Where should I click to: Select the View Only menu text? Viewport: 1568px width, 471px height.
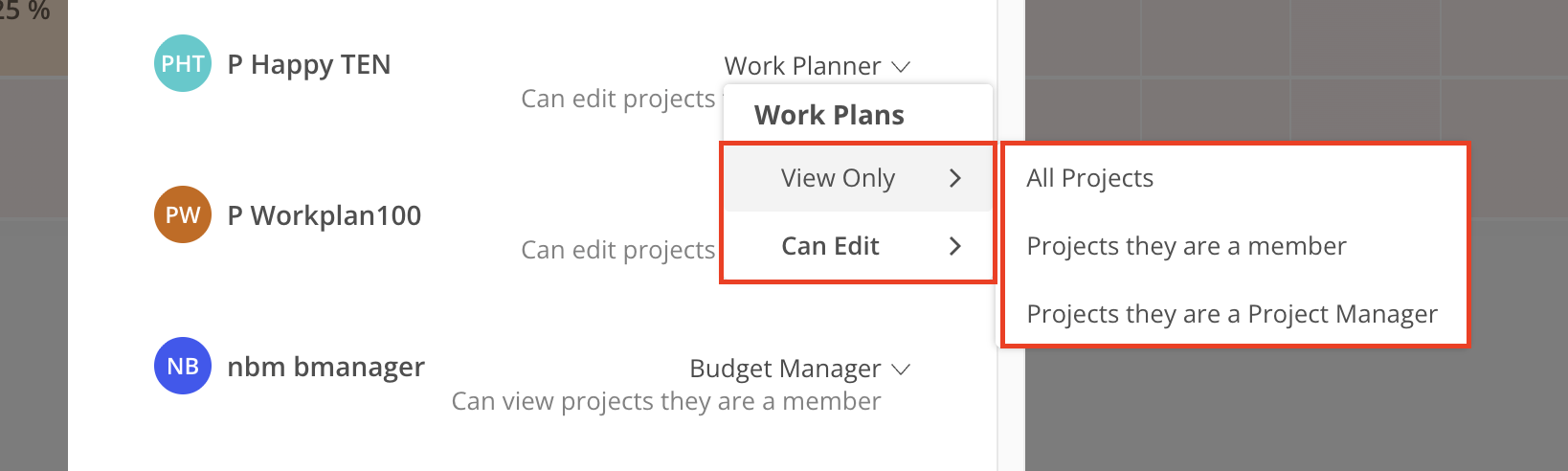[x=838, y=178]
